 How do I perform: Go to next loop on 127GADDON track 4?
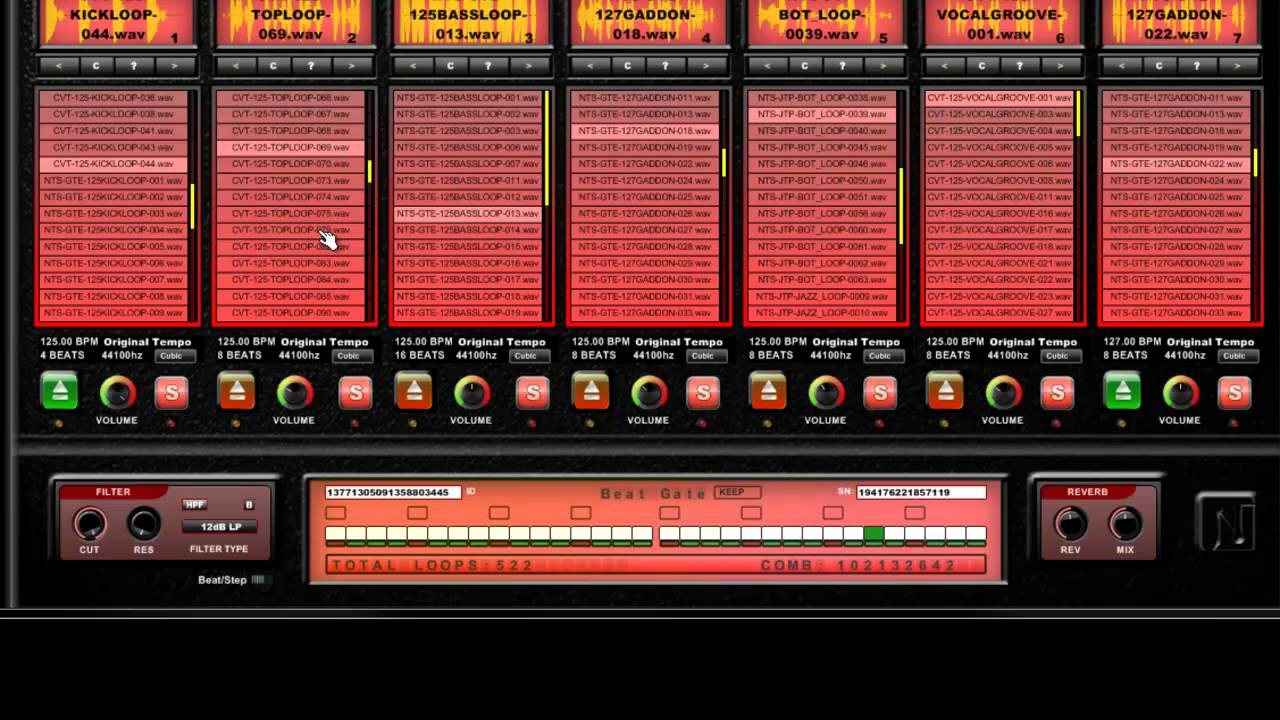point(705,66)
